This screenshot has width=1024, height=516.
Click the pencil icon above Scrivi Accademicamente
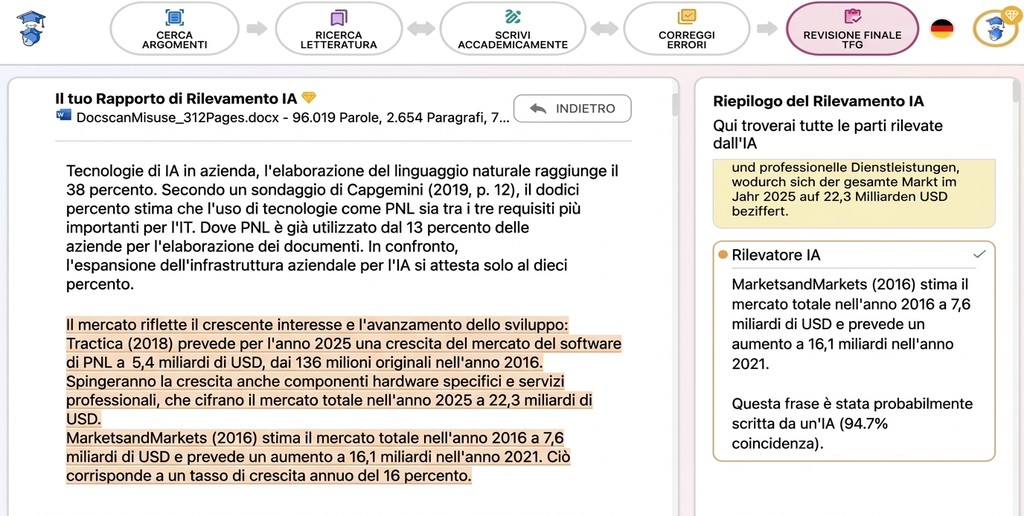(x=513, y=17)
